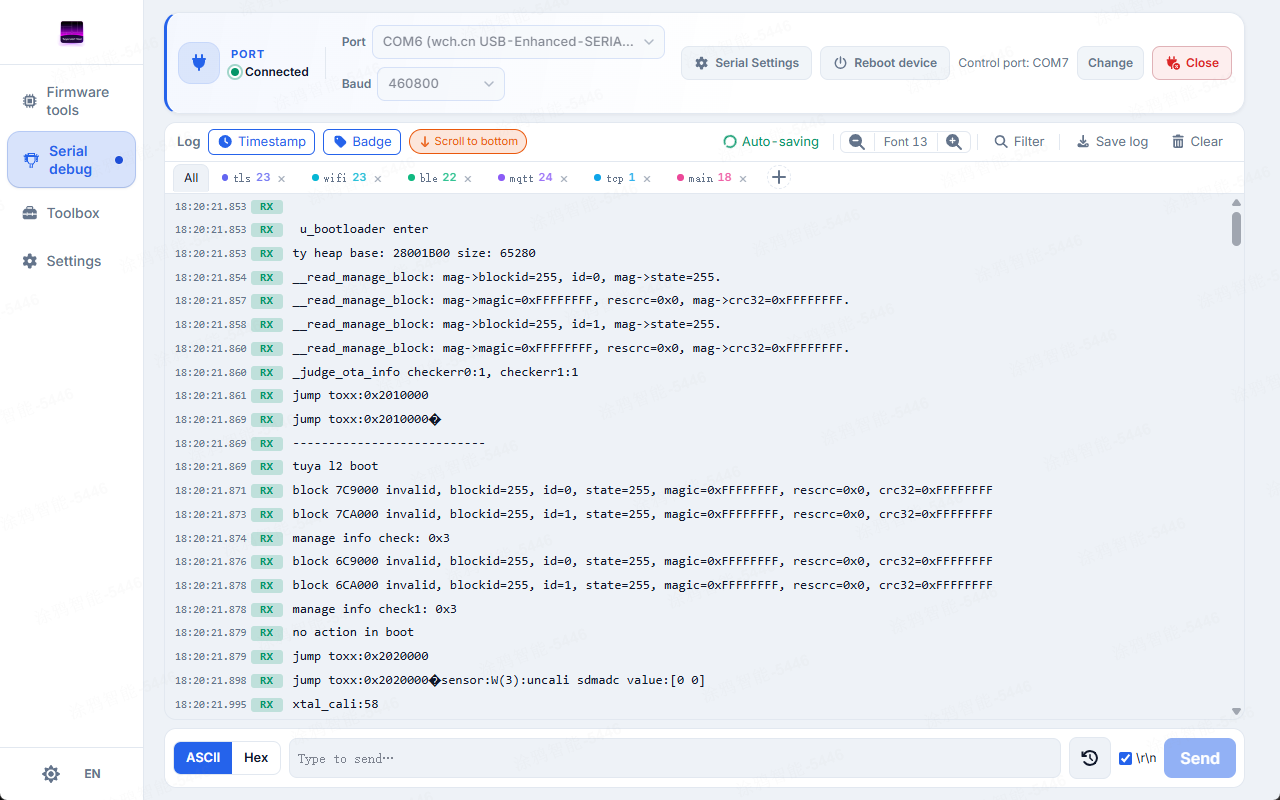Viewport: 1280px width, 800px height.
Task: Click the Send button
Action: [x=1200, y=758]
